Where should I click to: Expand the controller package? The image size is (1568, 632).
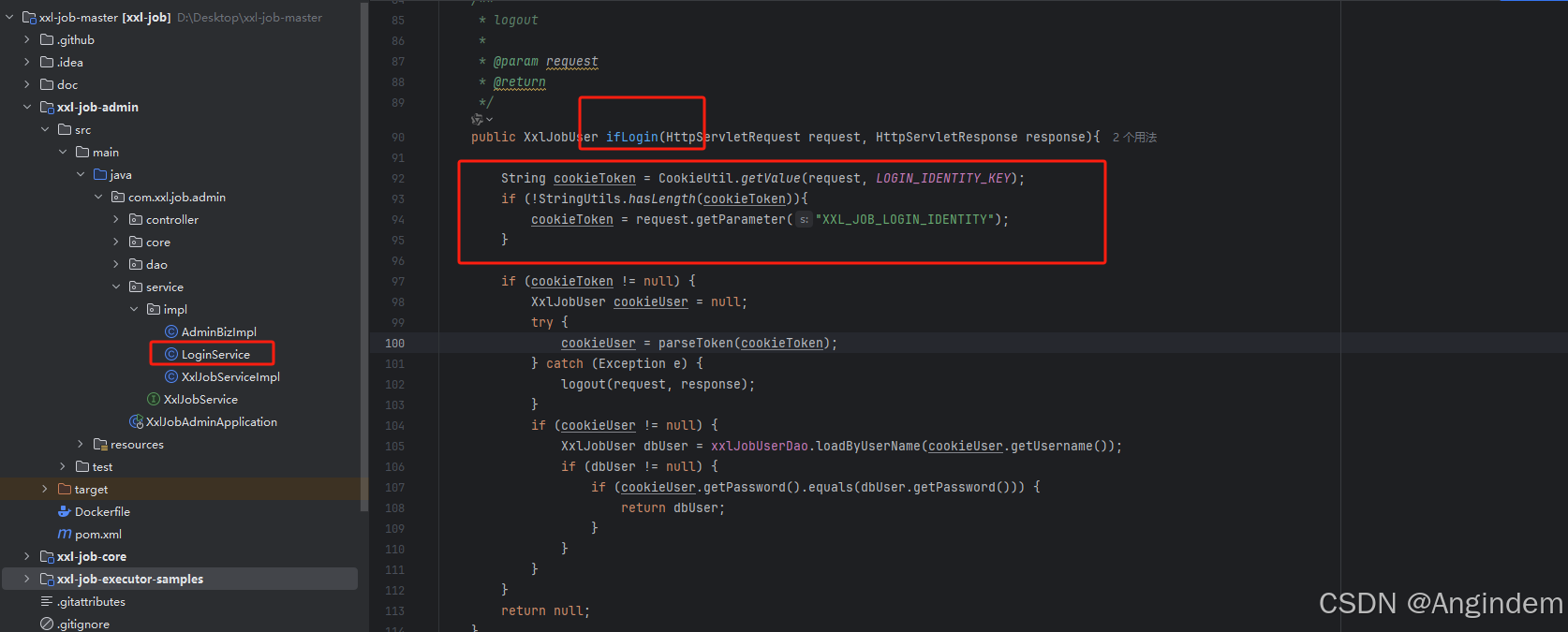[x=116, y=219]
